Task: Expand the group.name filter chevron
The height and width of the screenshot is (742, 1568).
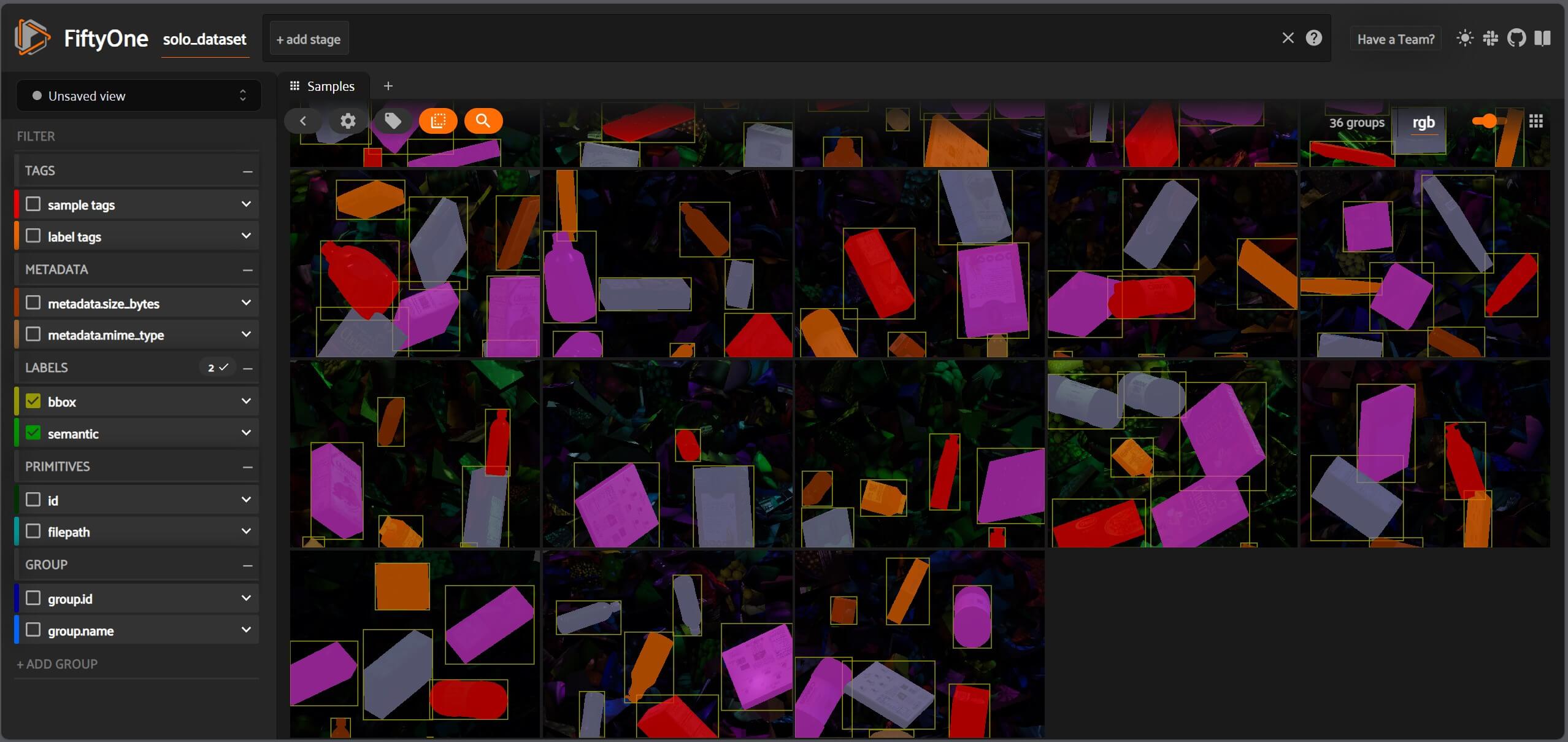Action: click(246, 630)
